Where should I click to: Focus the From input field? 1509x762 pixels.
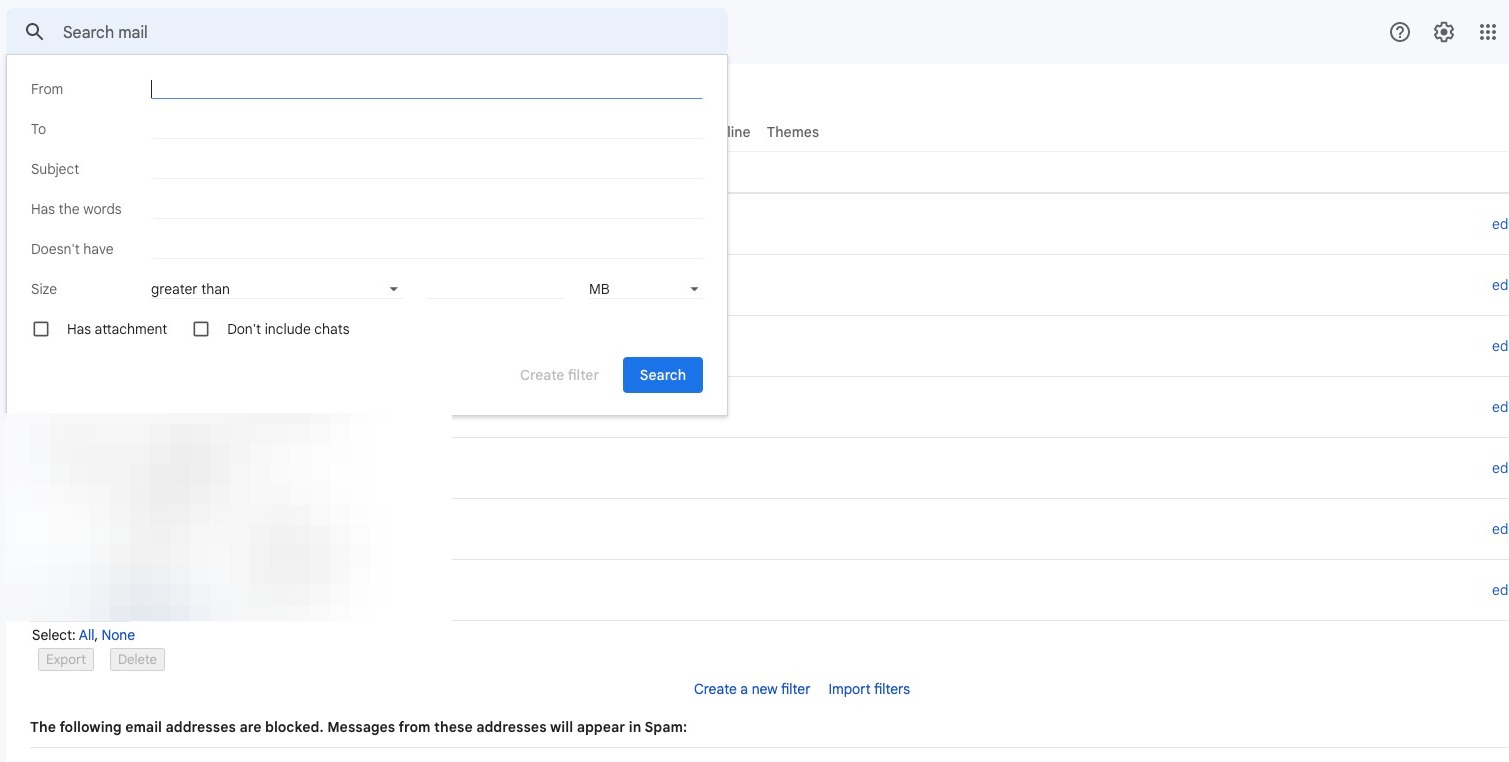tap(426, 89)
